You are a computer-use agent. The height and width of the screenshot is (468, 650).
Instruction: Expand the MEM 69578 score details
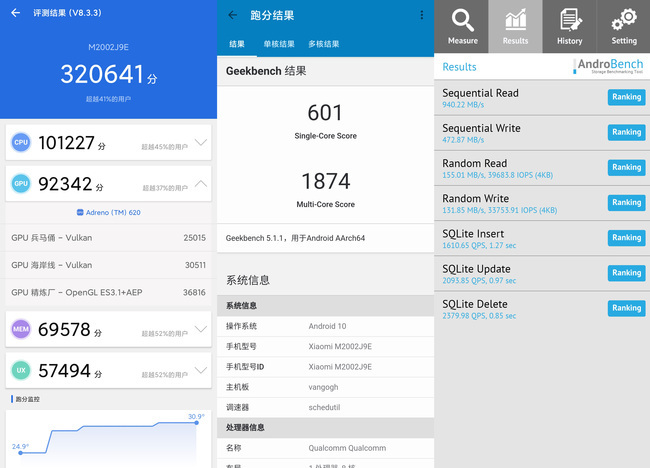point(201,329)
